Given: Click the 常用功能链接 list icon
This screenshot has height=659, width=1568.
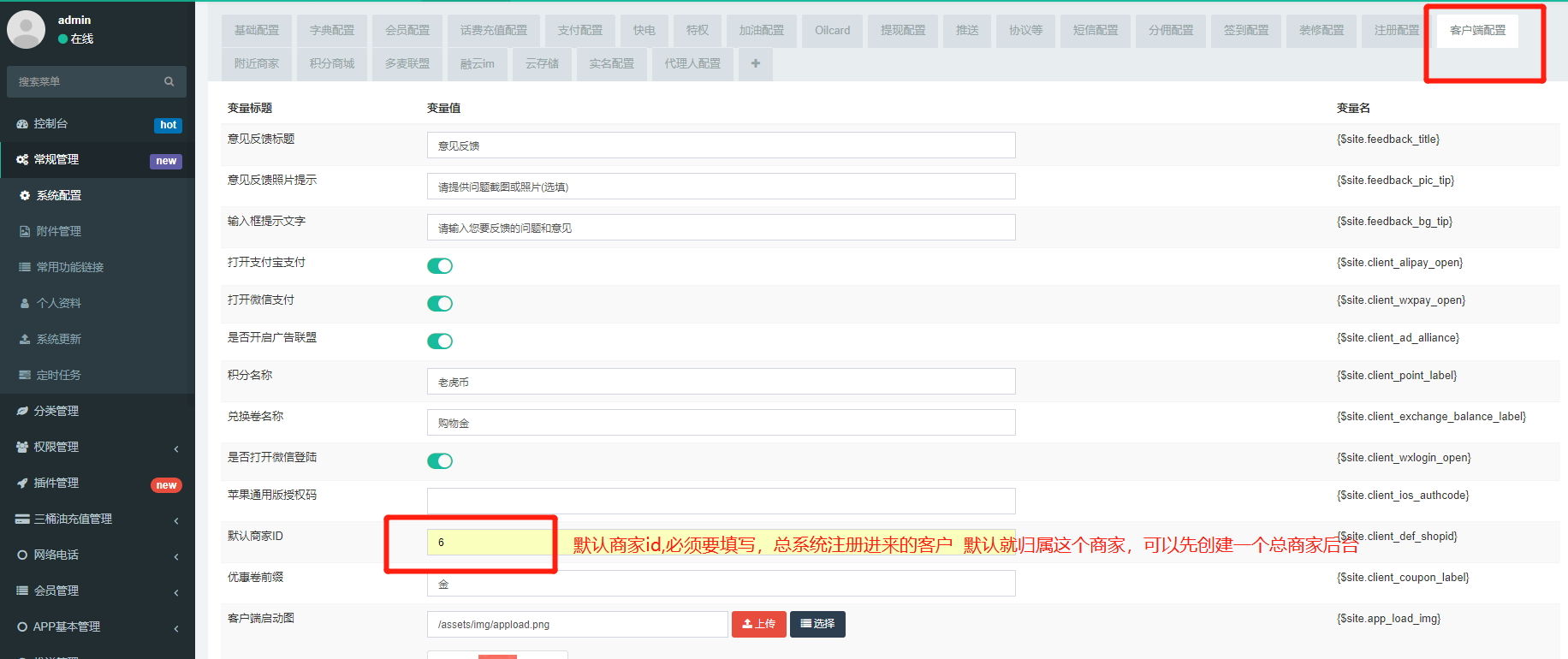Looking at the screenshot, I should tap(25, 268).
